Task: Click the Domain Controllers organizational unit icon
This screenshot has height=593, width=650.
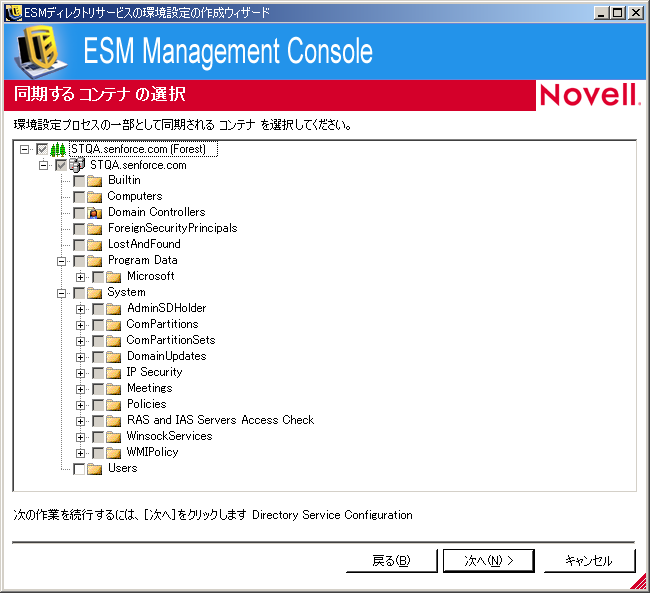Action: pyautogui.click(x=95, y=213)
